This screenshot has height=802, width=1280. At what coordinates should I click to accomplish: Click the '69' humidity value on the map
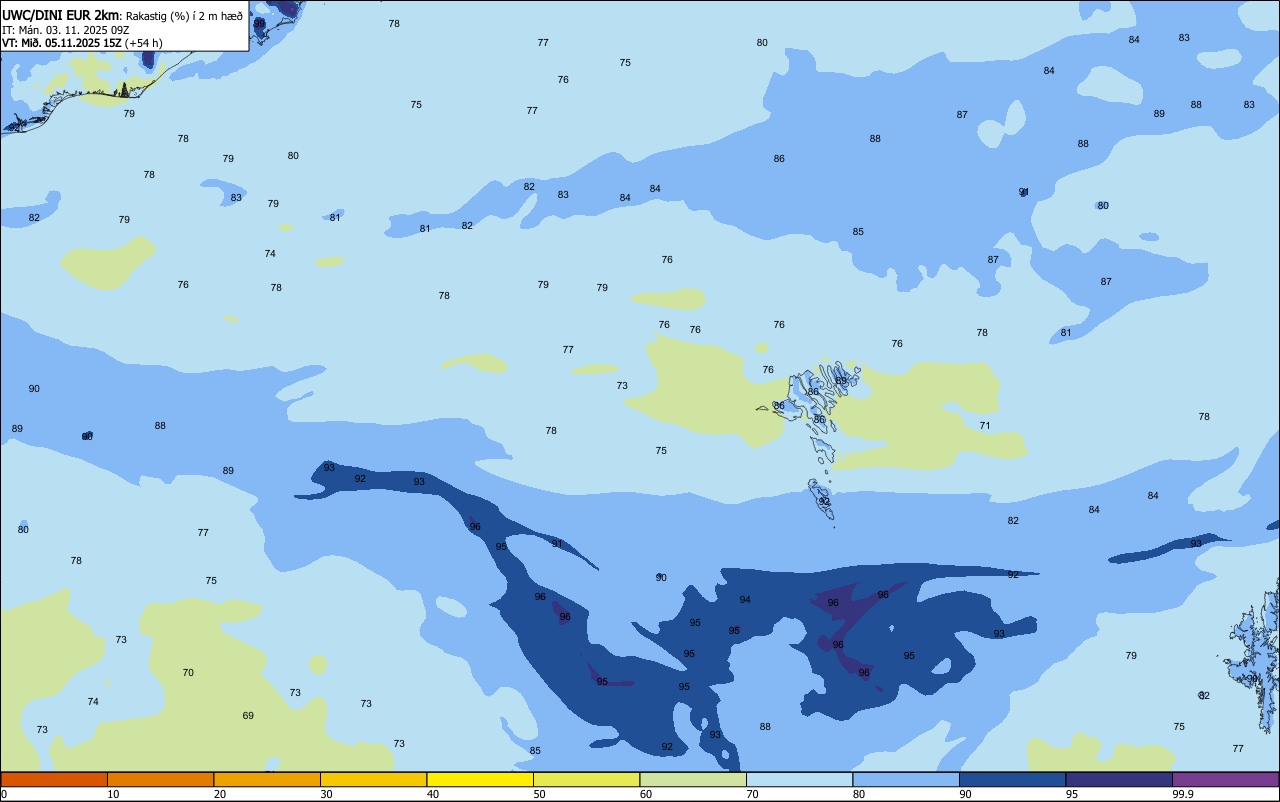click(248, 715)
